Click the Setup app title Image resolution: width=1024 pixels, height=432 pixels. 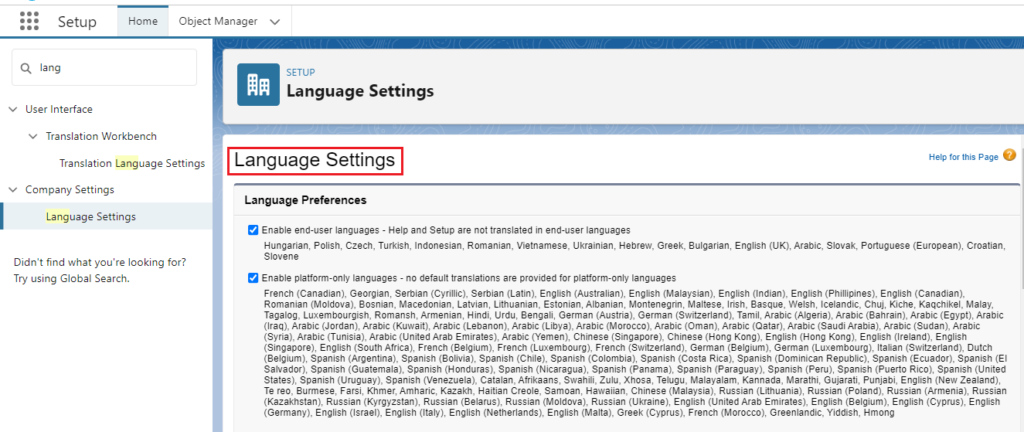[77, 22]
